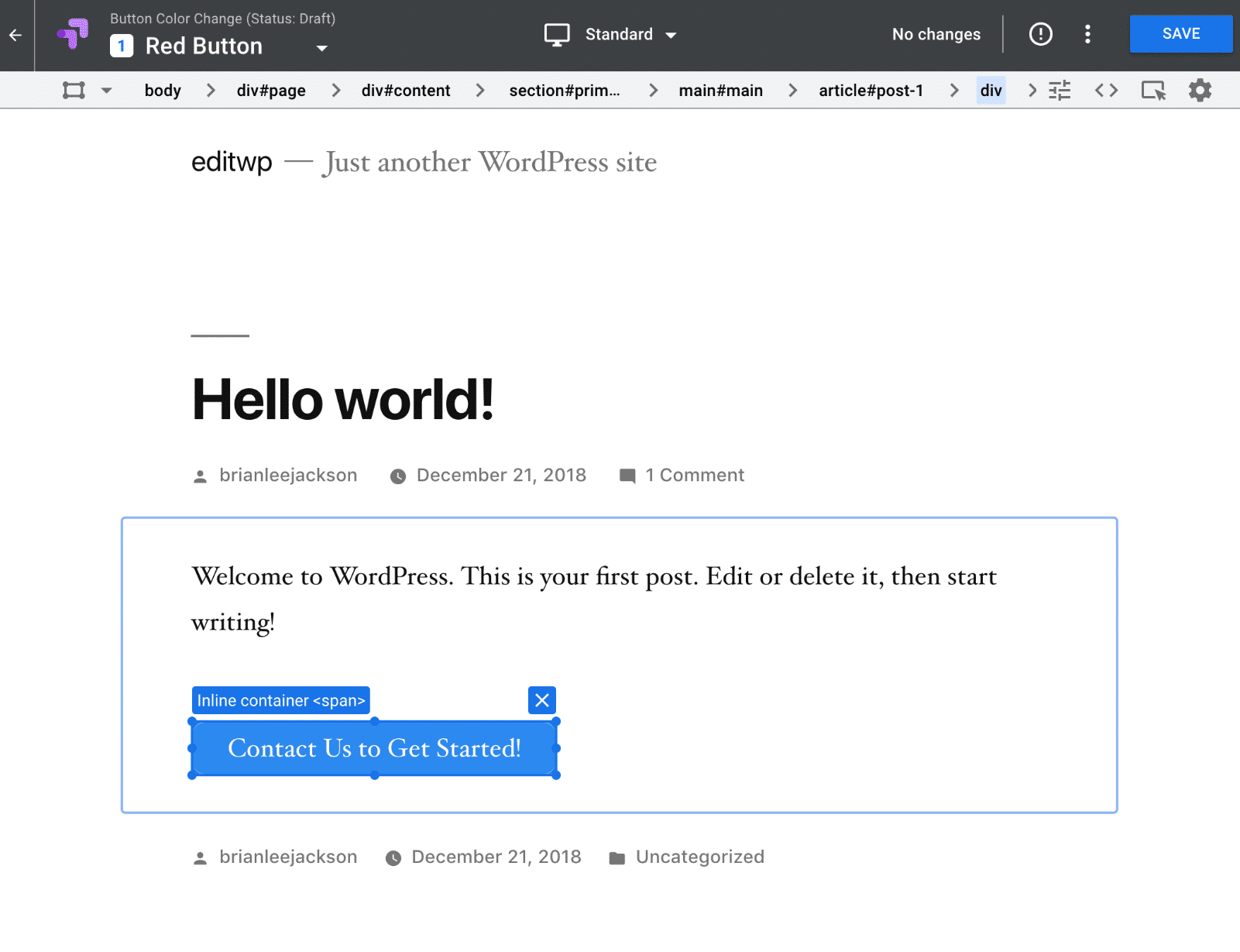
Task: Click the back arrow to exit the editor
Action: (15, 35)
